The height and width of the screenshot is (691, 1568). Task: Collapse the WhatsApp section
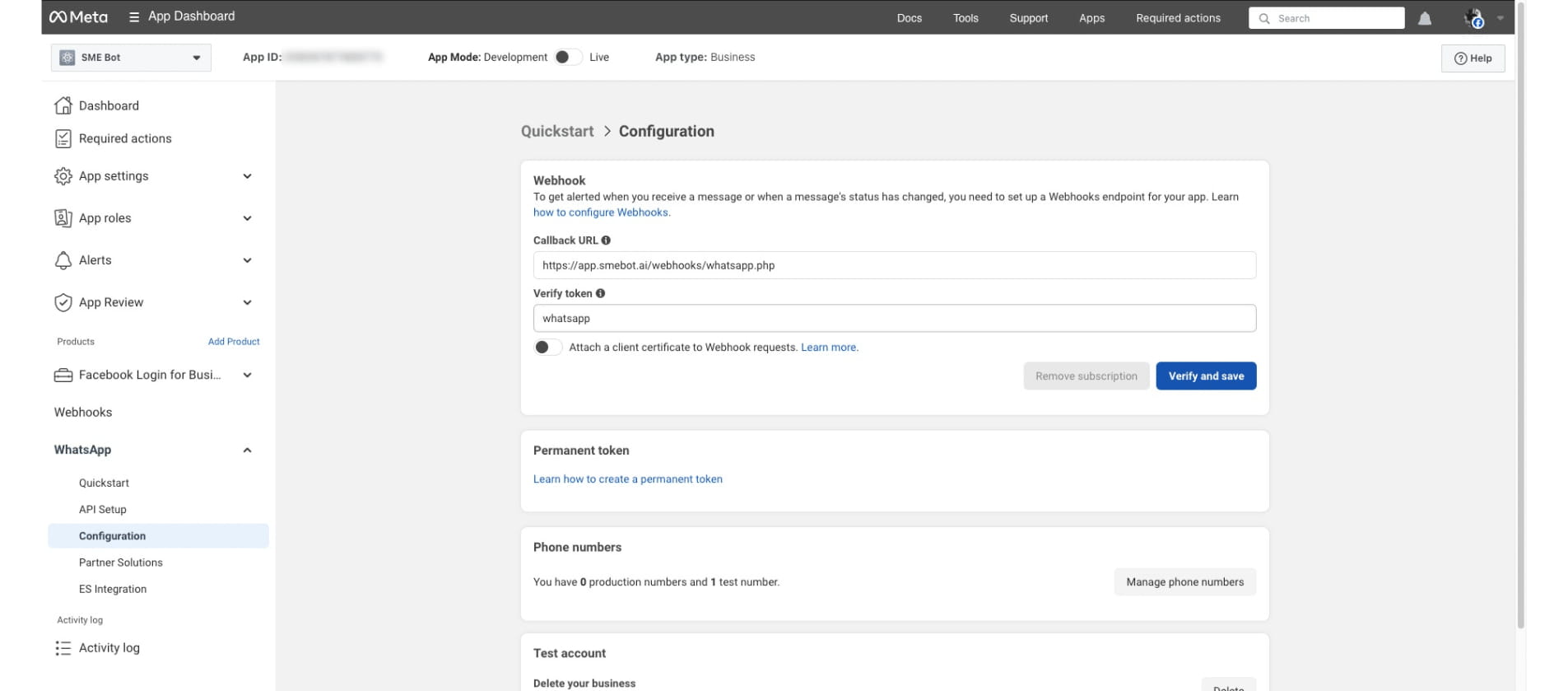(247, 450)
